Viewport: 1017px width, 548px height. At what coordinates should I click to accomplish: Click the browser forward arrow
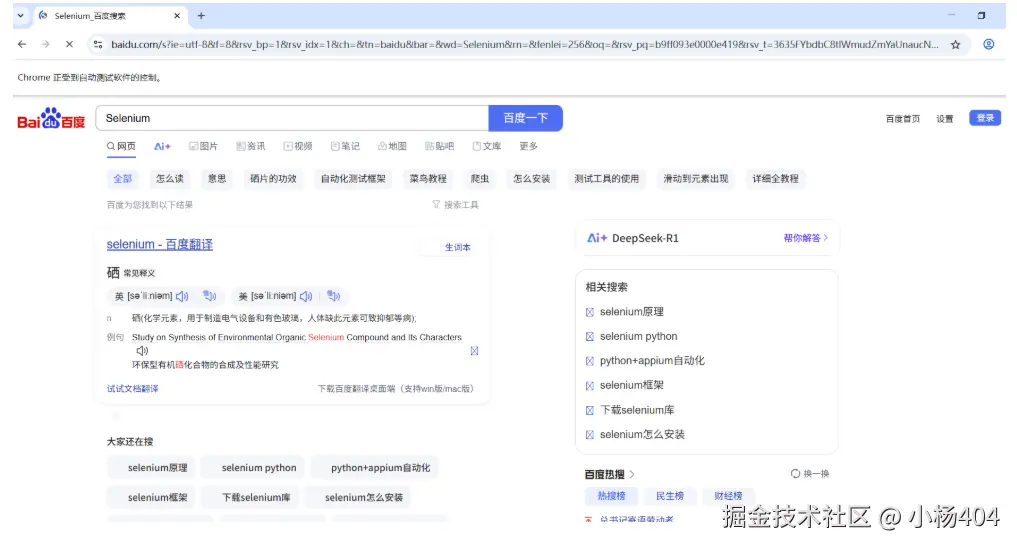tap(45, 44)
